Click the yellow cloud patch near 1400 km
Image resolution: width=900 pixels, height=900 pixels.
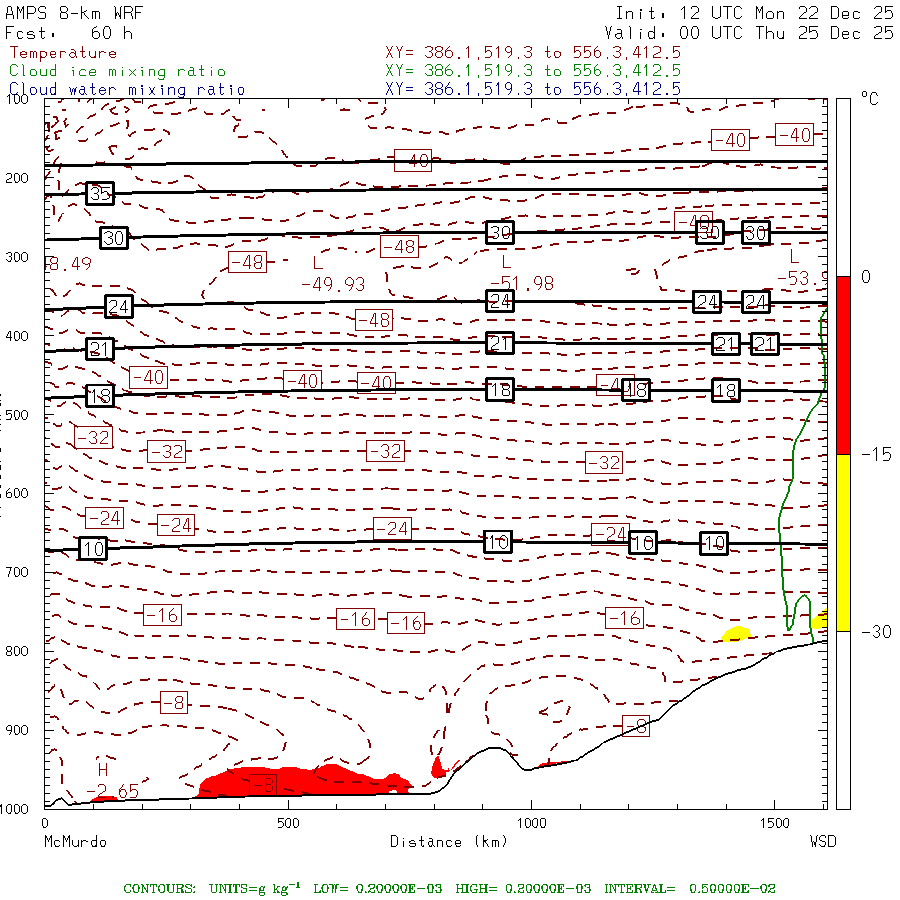tap(735, 634)
